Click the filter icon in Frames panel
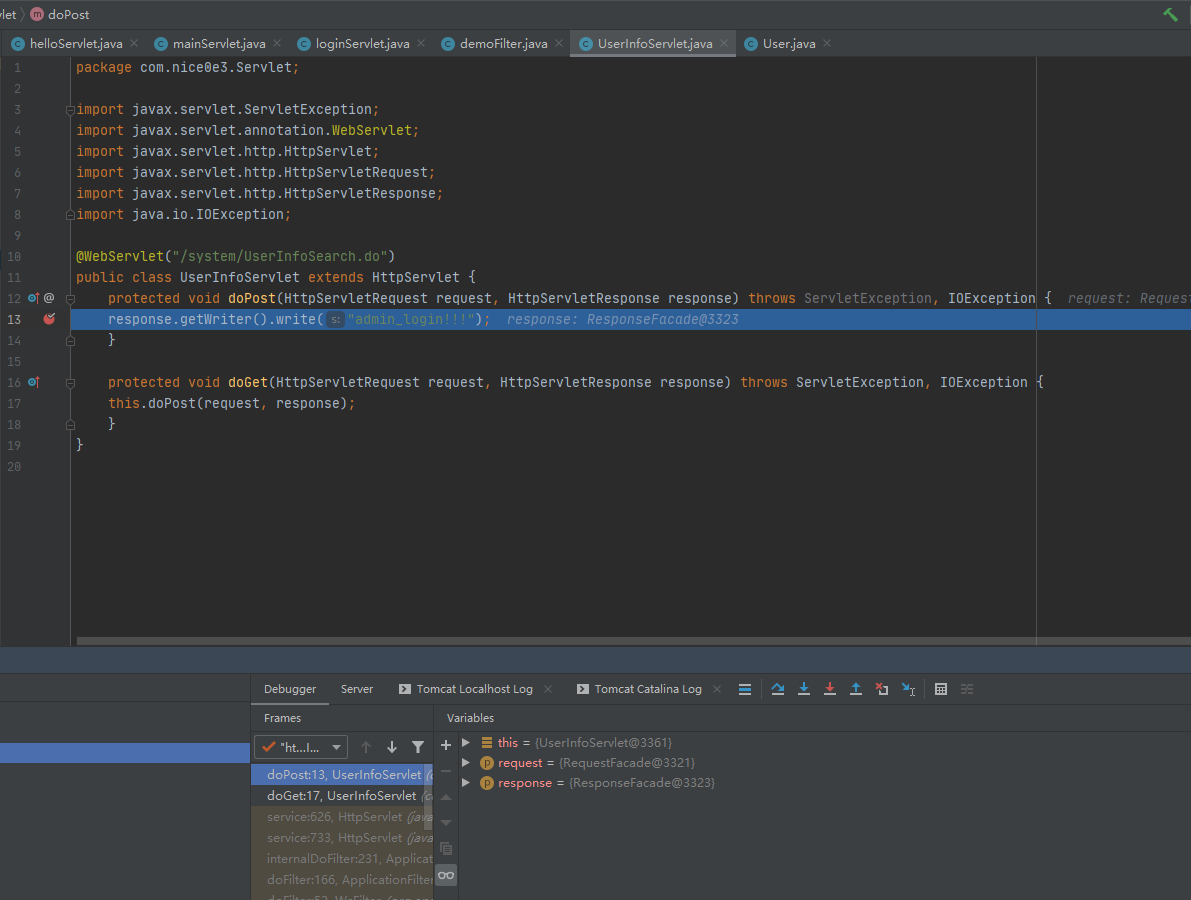 pos(418,747)
